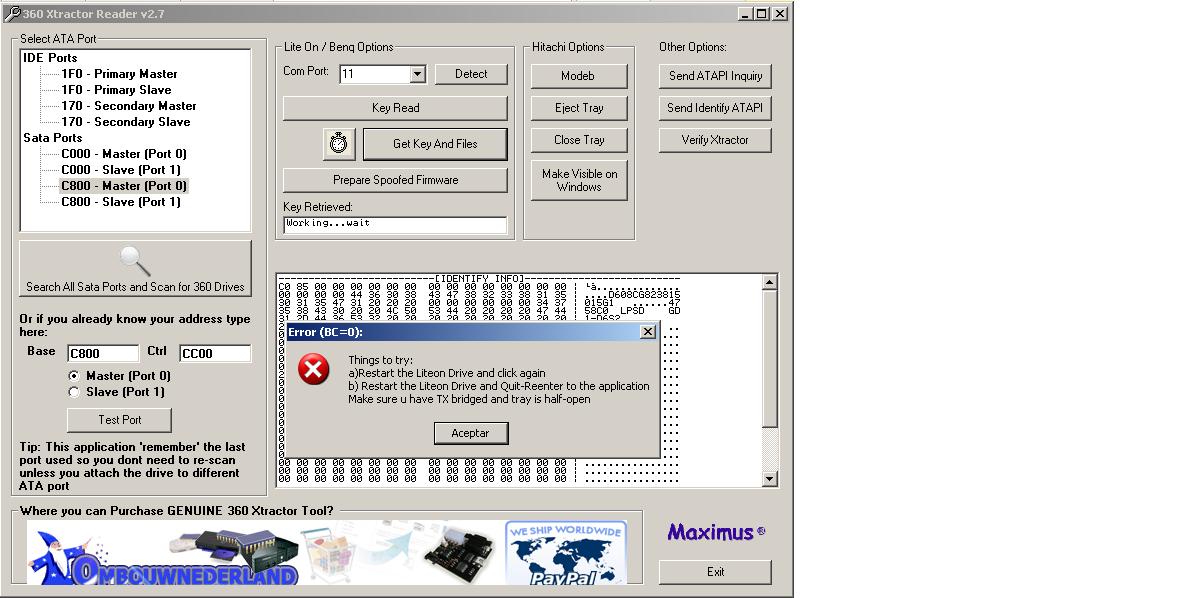1202x598 pixels.
Task: Maximize the 360 Xtractor Reader window
Action: pyautogui.click(x=762, y=14)
